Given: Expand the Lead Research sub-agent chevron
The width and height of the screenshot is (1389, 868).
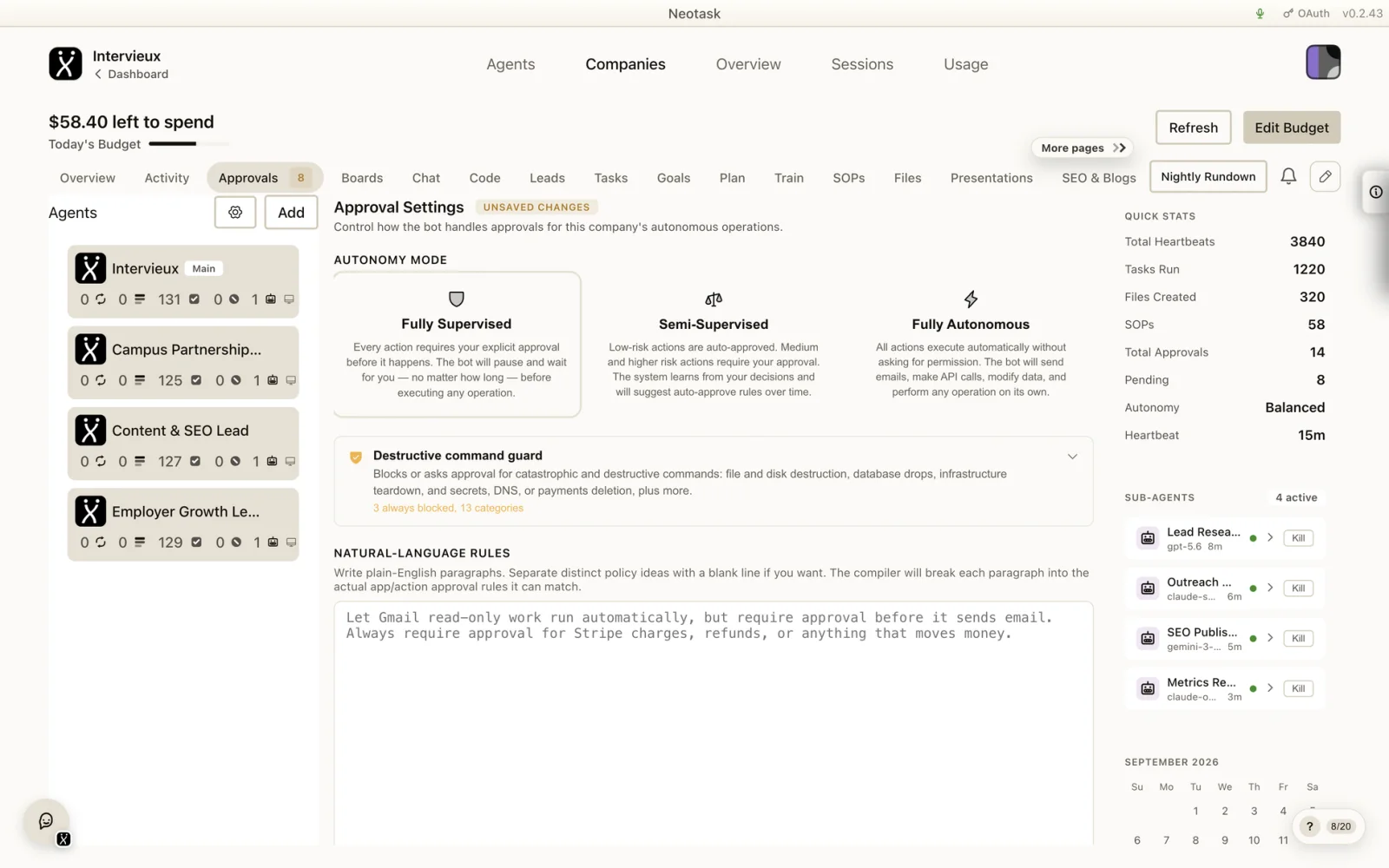Looking at the screenshot, I should point(1270,538).
